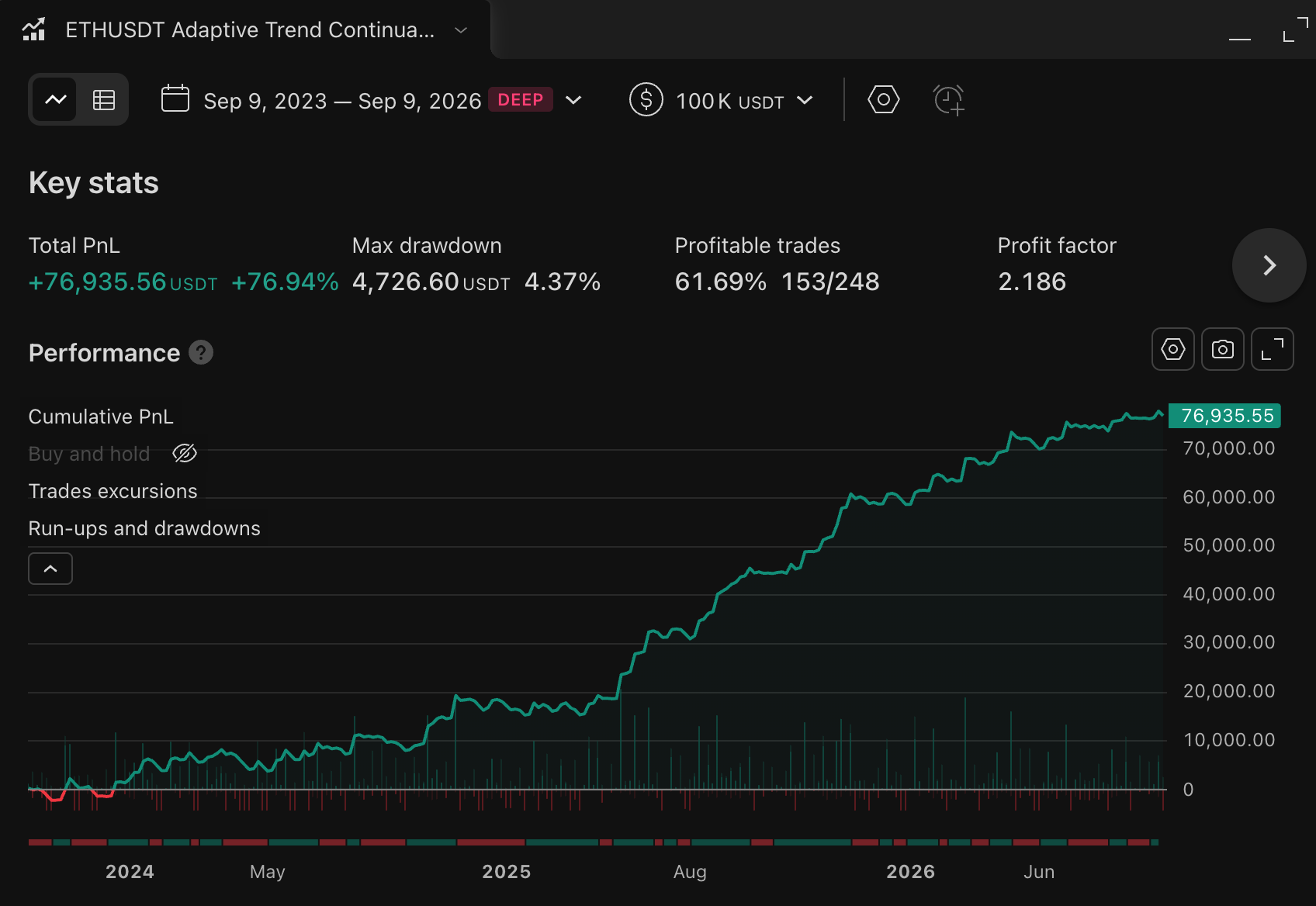Click the DEEP backtesting badge
Screen dimensions: 1316x906
point(521,99)
